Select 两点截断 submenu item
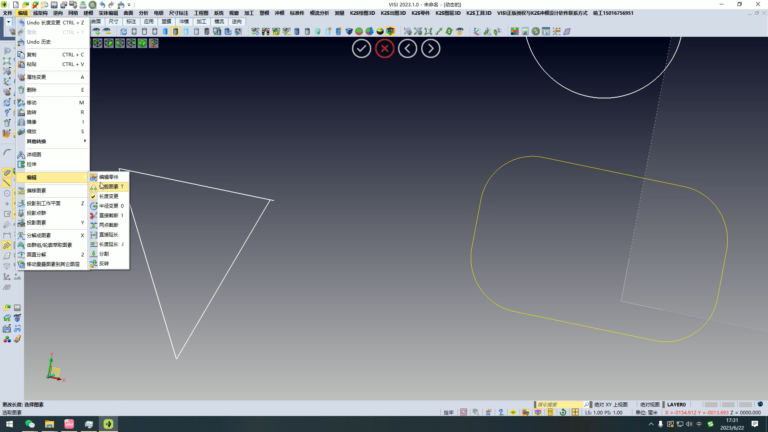Screen dimensions: 768x432 point(109,225)
